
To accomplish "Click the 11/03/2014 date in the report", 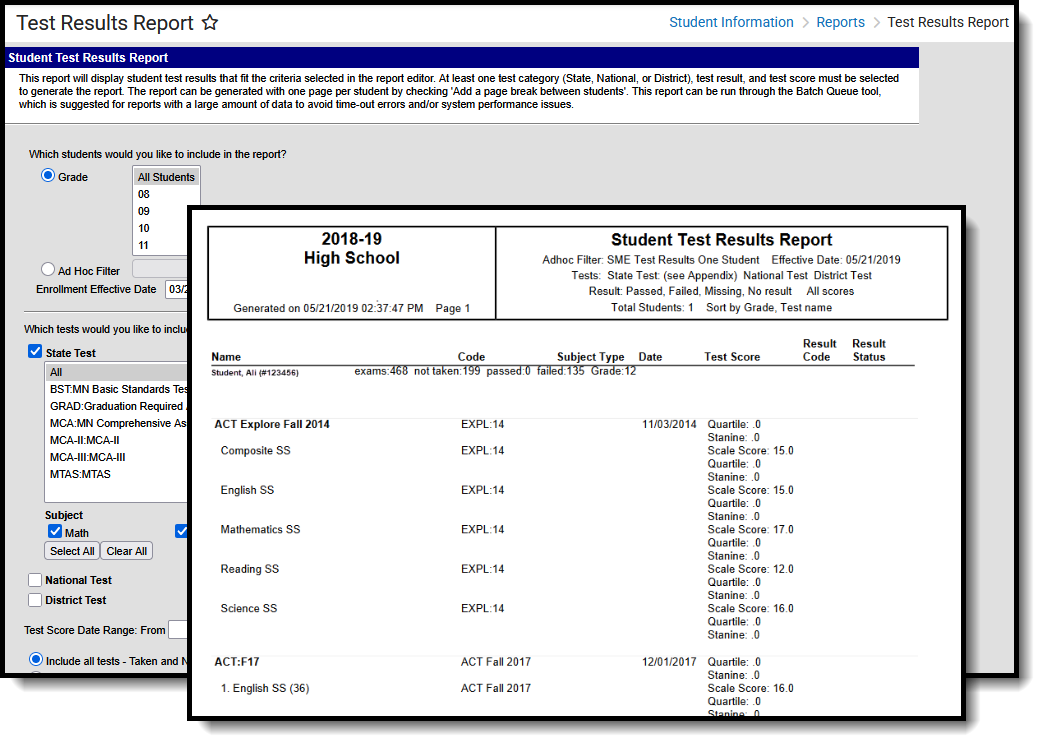I will tap(669, 425).
